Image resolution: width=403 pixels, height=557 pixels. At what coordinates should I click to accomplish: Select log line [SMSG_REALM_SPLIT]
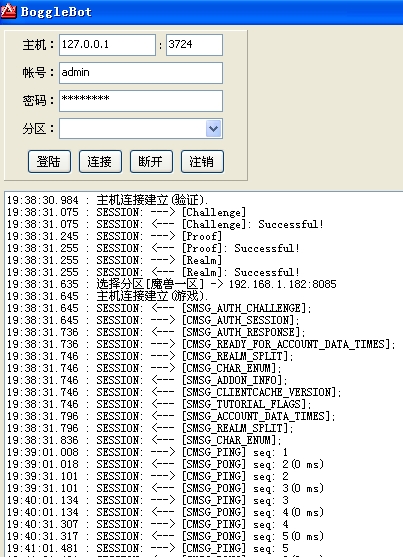coord(150,428)
